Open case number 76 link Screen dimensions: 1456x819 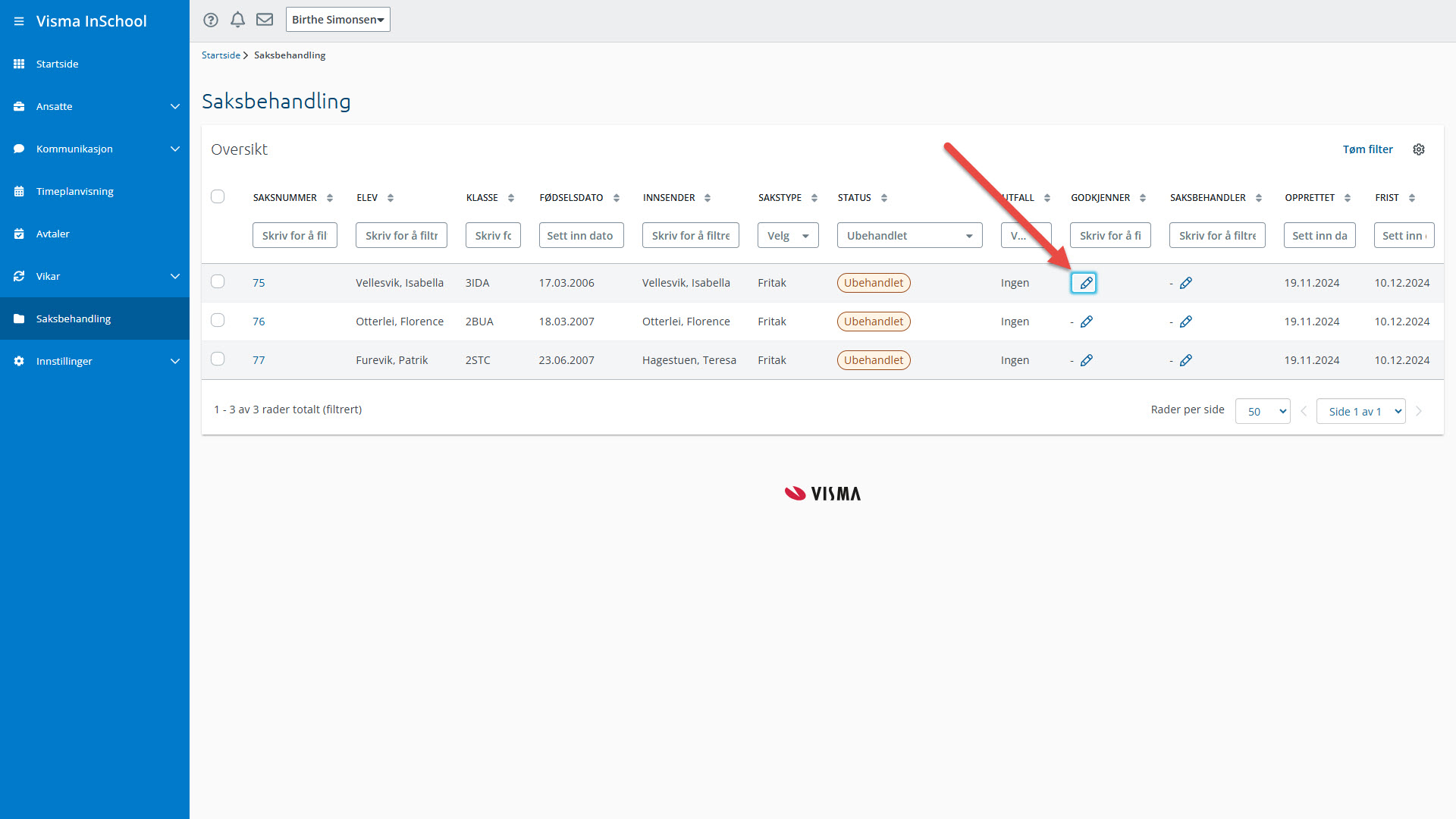tap(259, 322)
